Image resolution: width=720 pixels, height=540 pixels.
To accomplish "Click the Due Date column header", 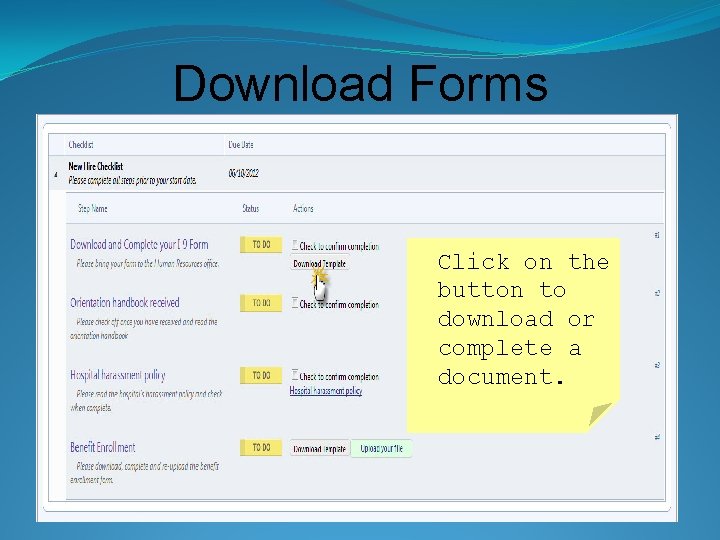I will (241, 145).
